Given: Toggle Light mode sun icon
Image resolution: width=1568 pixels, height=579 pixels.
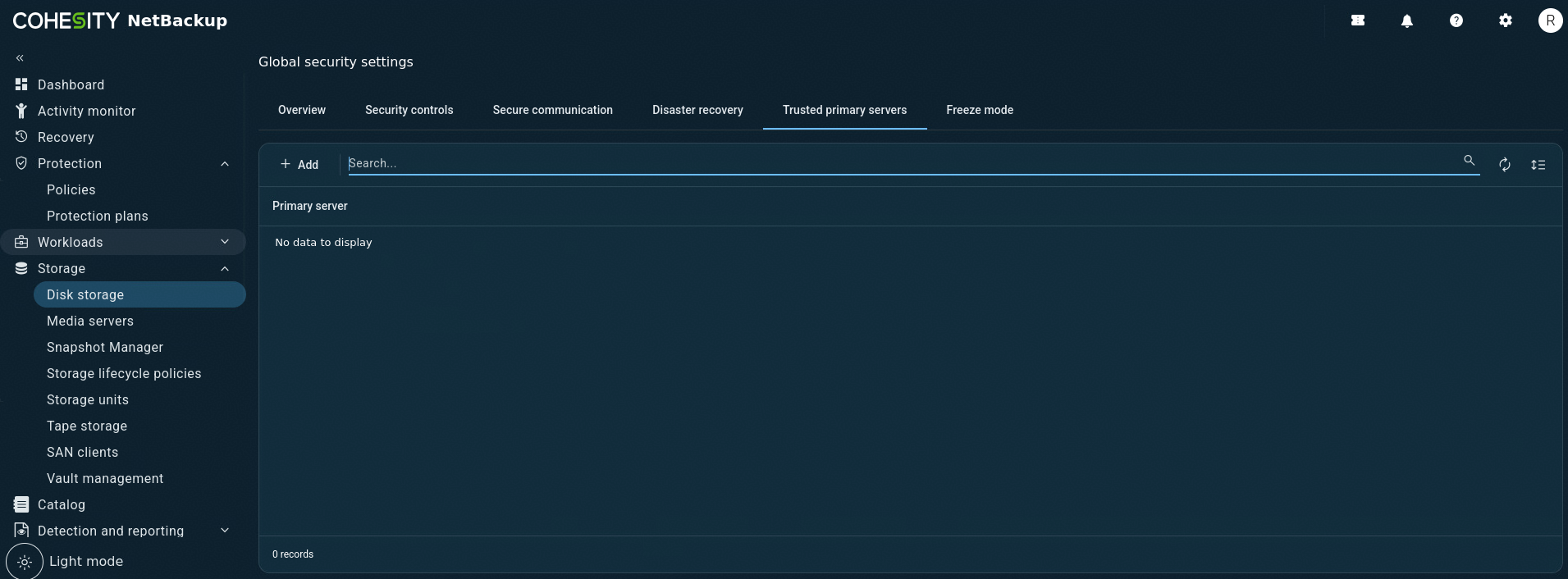Looking at the screenshot, I should tap(25, 562).
